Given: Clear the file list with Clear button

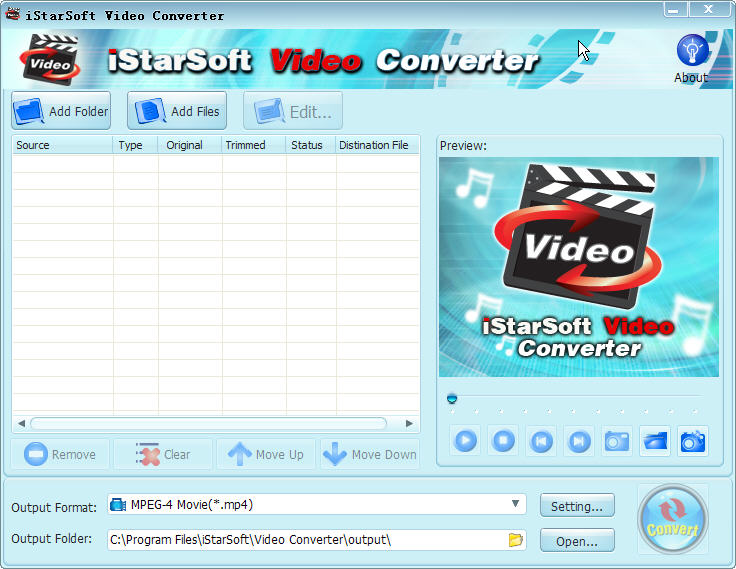Looking at the screenshot, I should [163, 454].
